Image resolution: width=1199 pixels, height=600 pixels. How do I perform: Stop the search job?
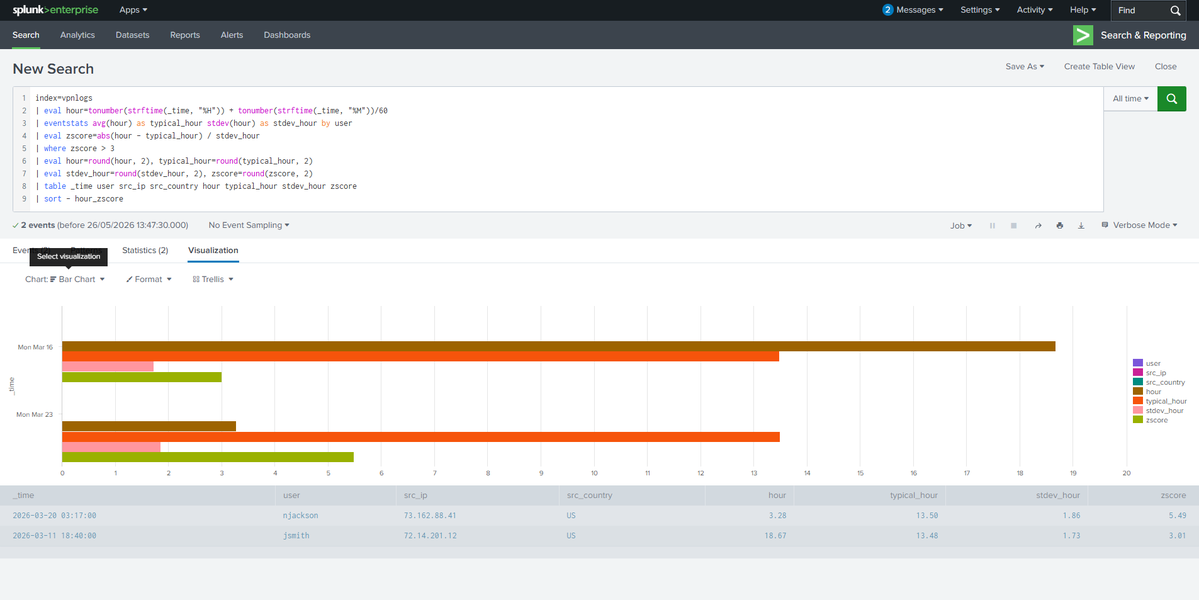click(1014, 225)
